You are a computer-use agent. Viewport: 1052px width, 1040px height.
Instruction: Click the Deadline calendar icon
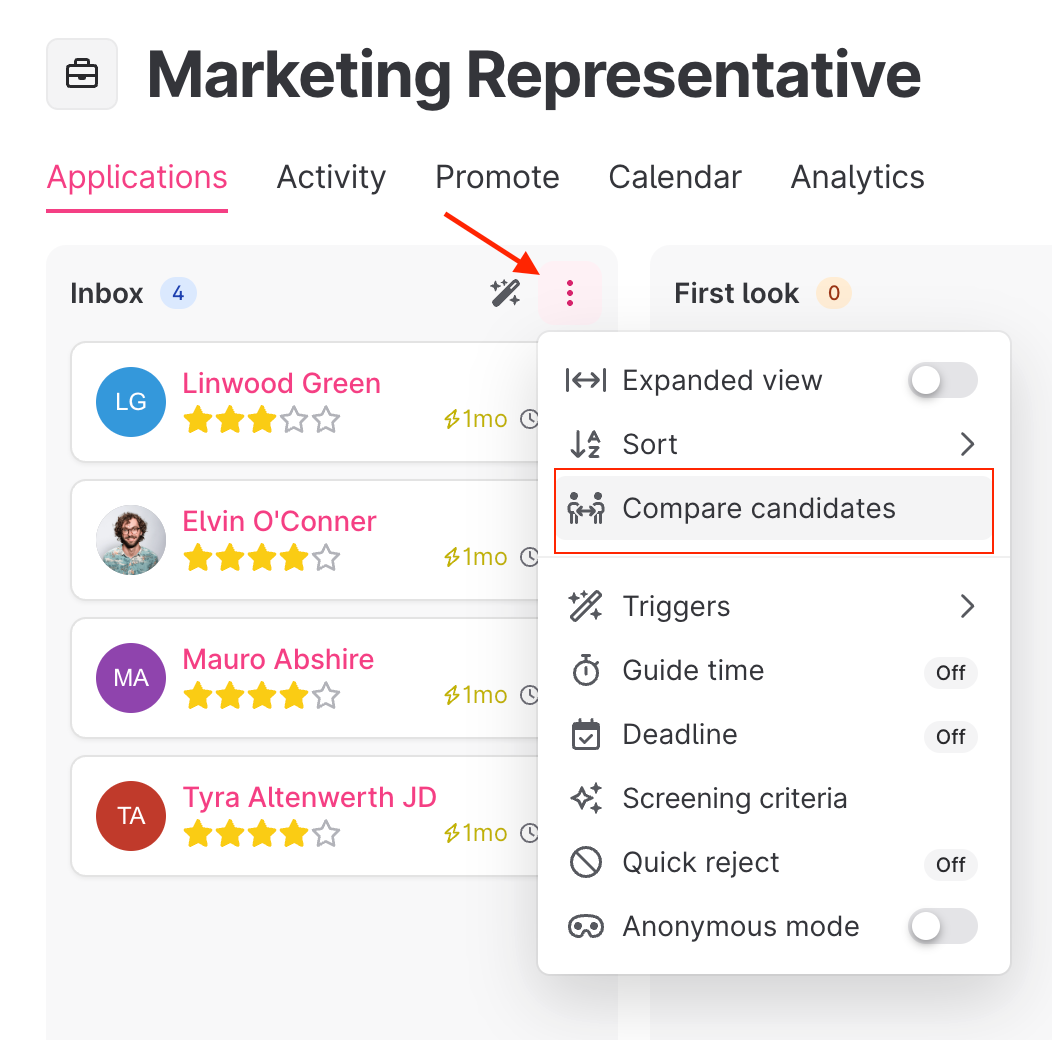(586, 735)
